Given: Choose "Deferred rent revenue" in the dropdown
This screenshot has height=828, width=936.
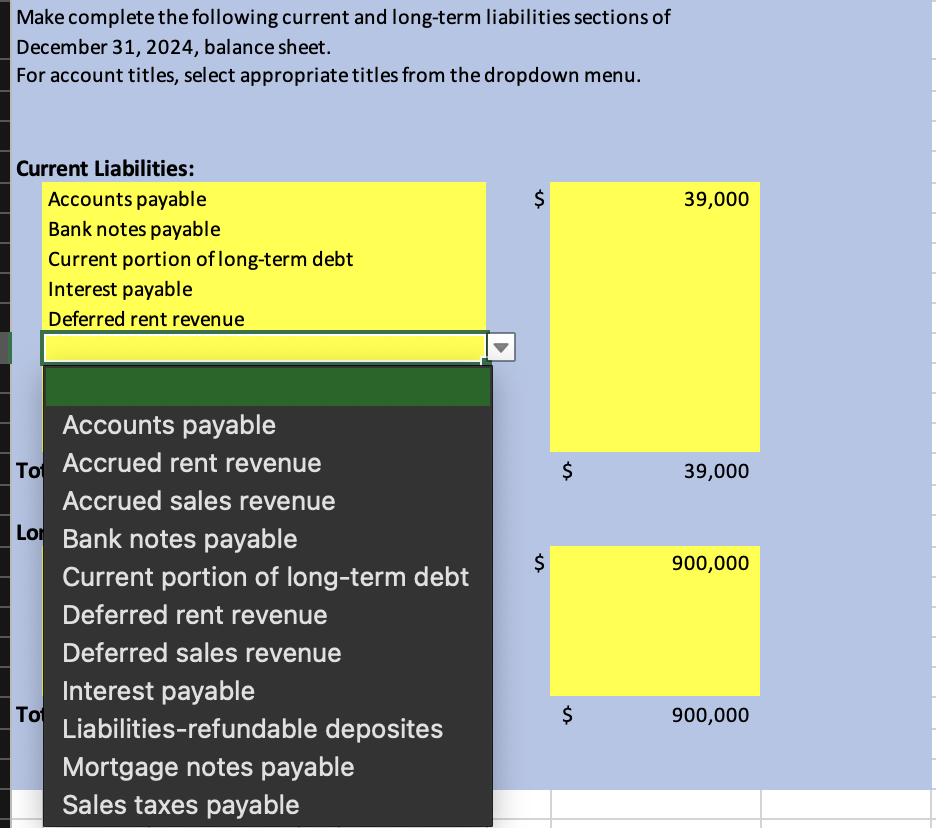Looking at the screenshot, I should pyautogui.click(x=195, y=614).
